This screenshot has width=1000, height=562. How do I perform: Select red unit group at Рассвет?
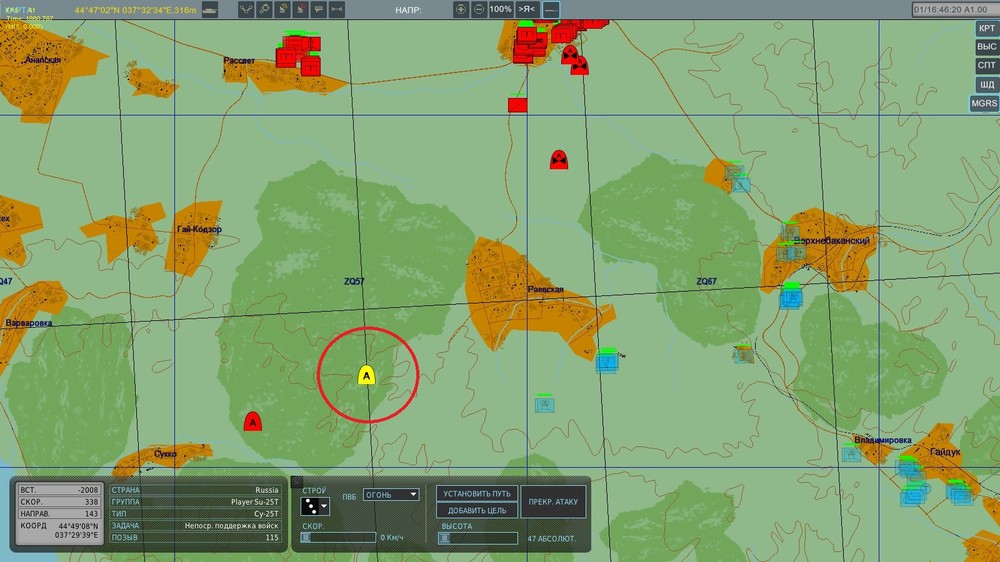click(298, 53)
